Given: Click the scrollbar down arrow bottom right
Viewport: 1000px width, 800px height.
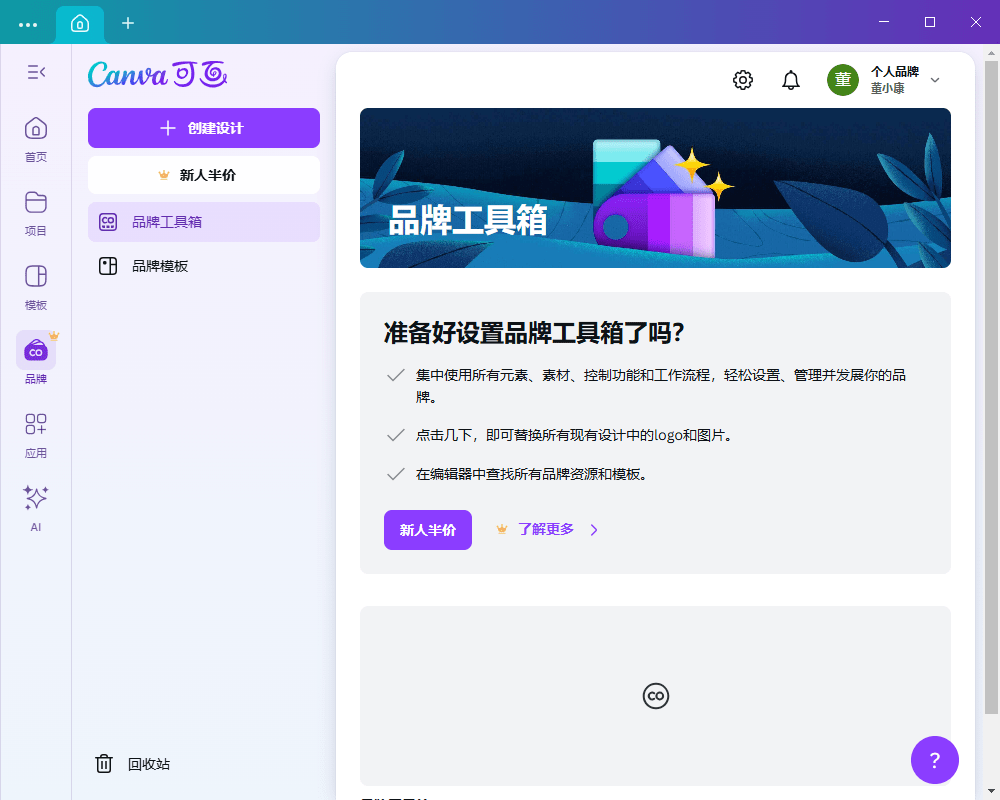Looking at the screenshot, I should point(992,790).
